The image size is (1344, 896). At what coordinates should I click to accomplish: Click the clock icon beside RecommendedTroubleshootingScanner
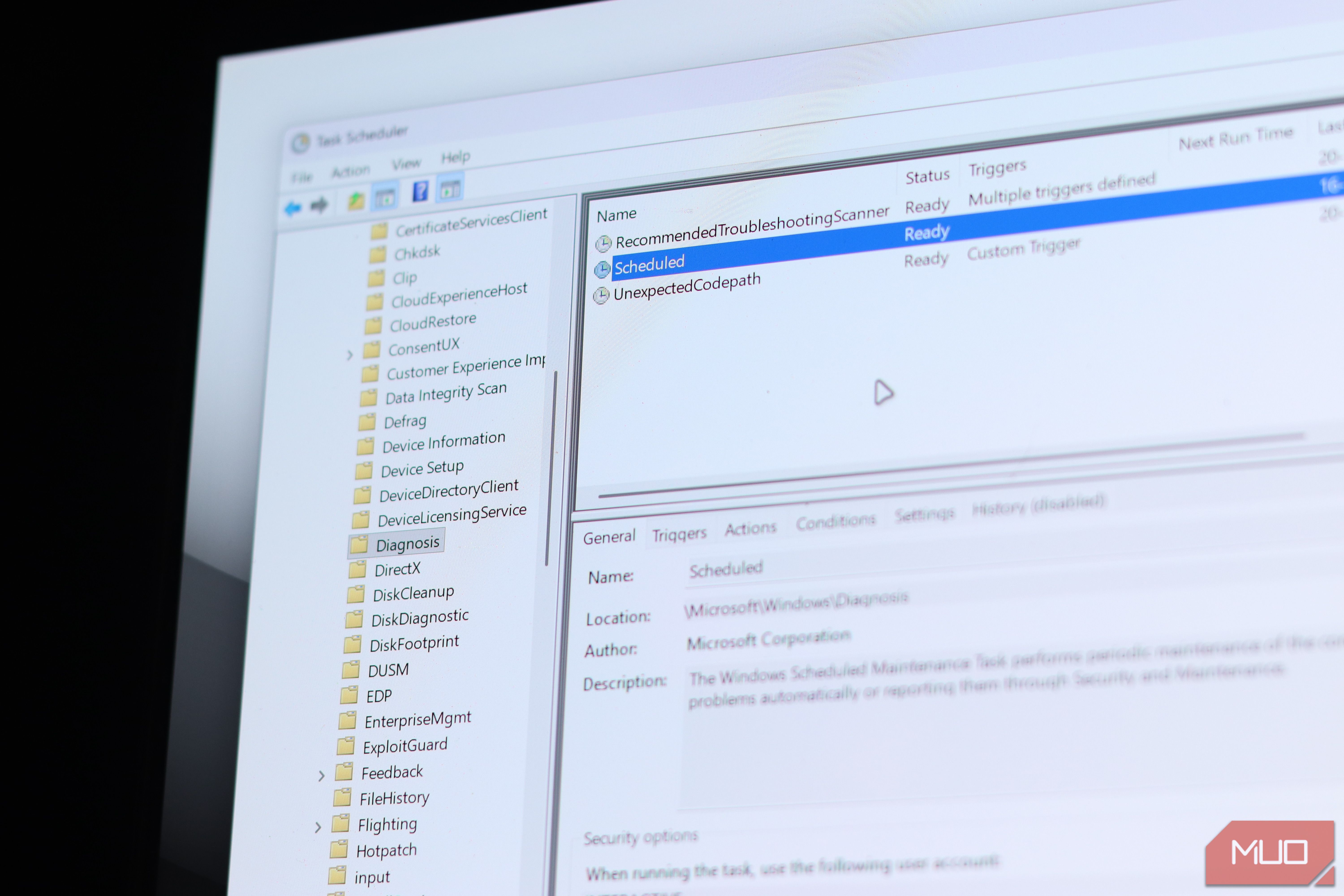pos(603,244)
